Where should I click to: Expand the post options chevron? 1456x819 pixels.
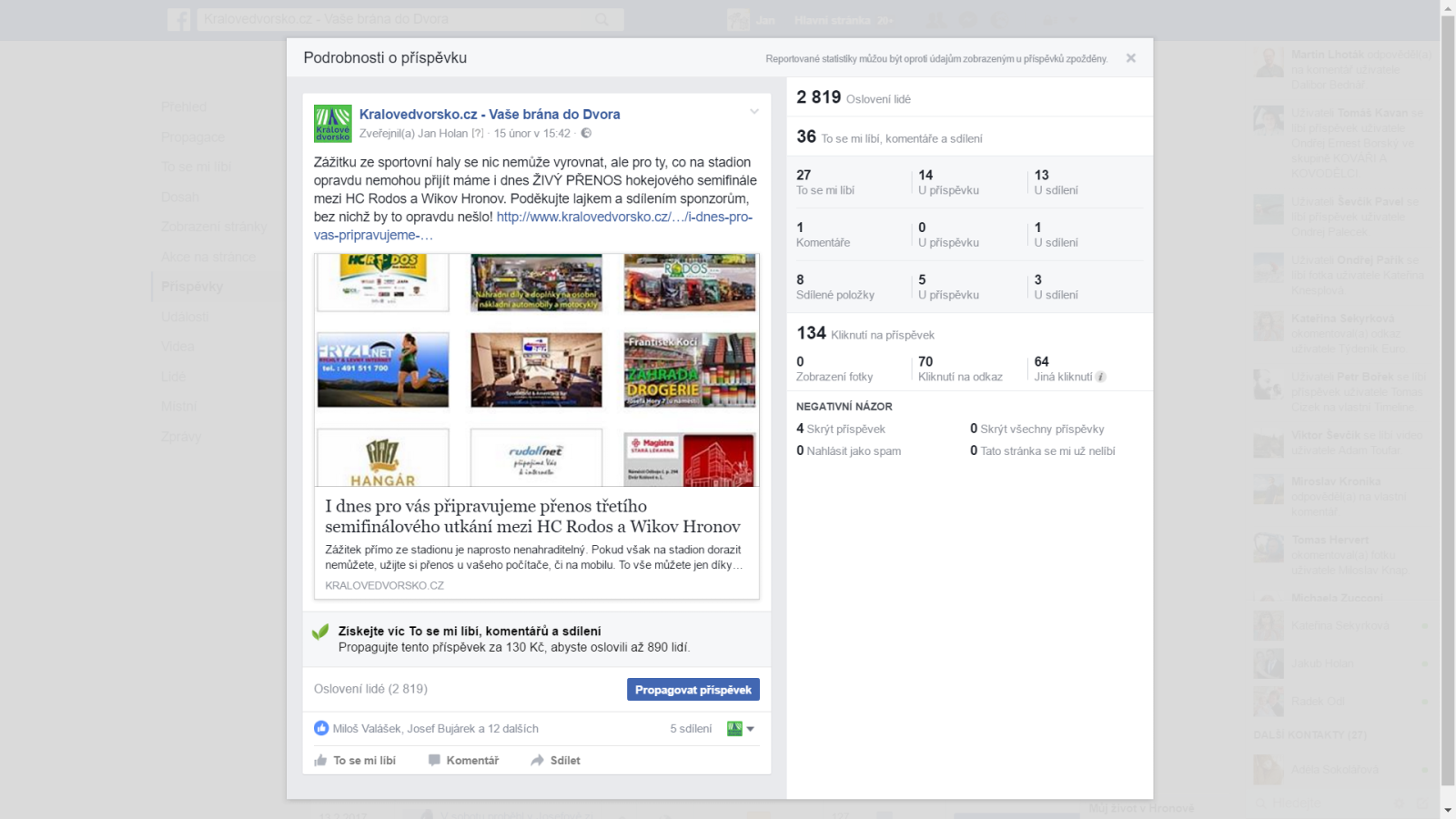tap(754, 112)
